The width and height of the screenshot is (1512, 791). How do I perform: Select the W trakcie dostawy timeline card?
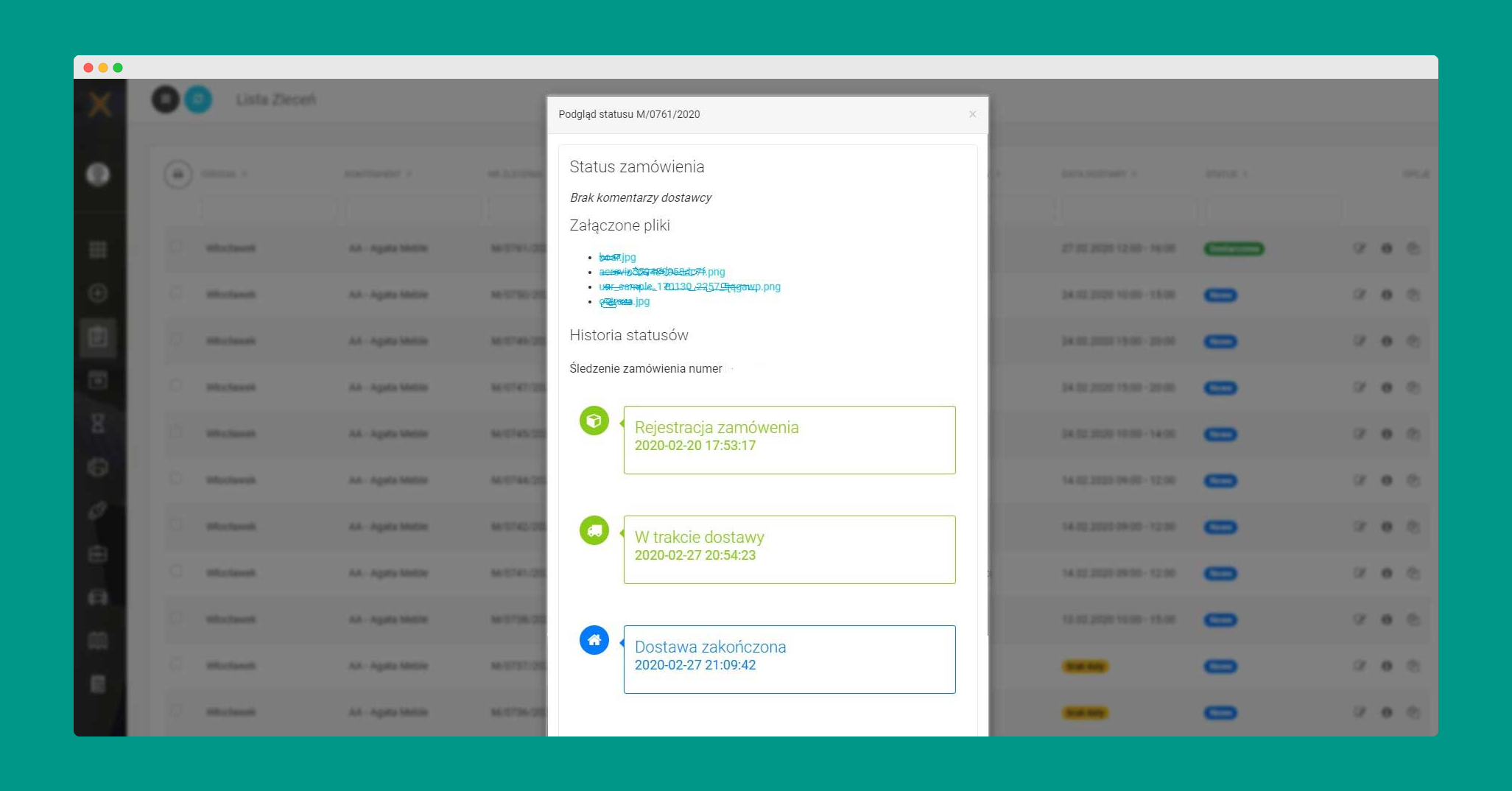[790, 549]
